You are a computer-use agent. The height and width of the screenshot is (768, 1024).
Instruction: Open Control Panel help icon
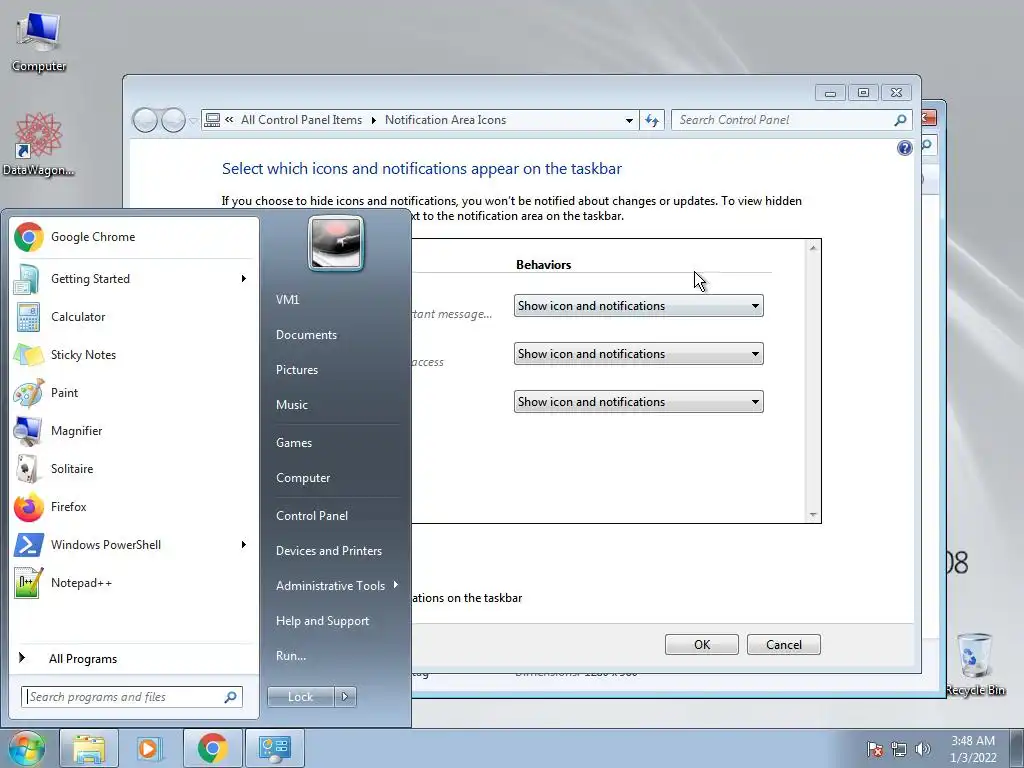904,148
